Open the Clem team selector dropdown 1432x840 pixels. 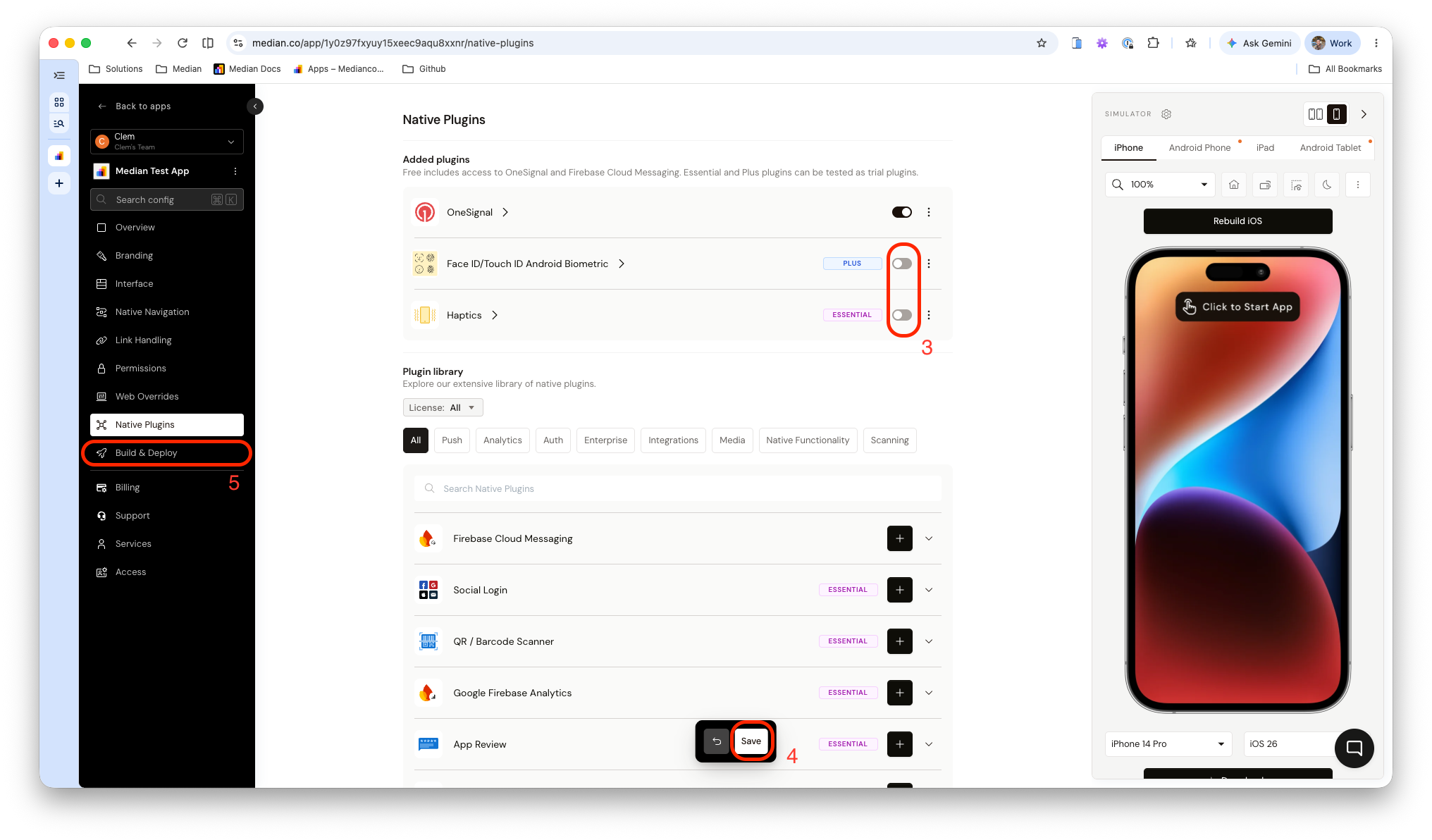(x=167, y=141)
